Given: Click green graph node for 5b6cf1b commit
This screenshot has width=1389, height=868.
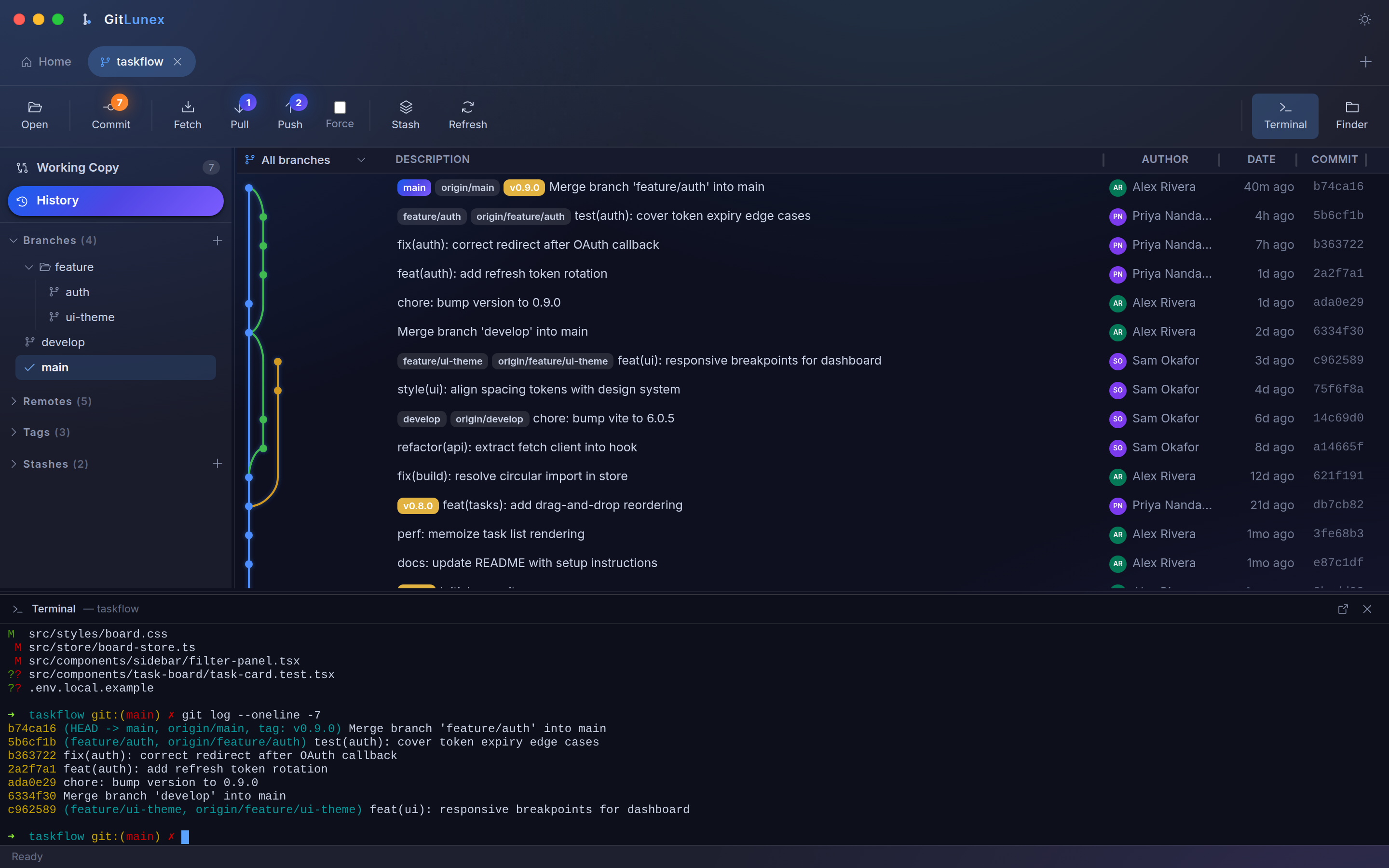Looking at the screenshot, I should 263,217.
